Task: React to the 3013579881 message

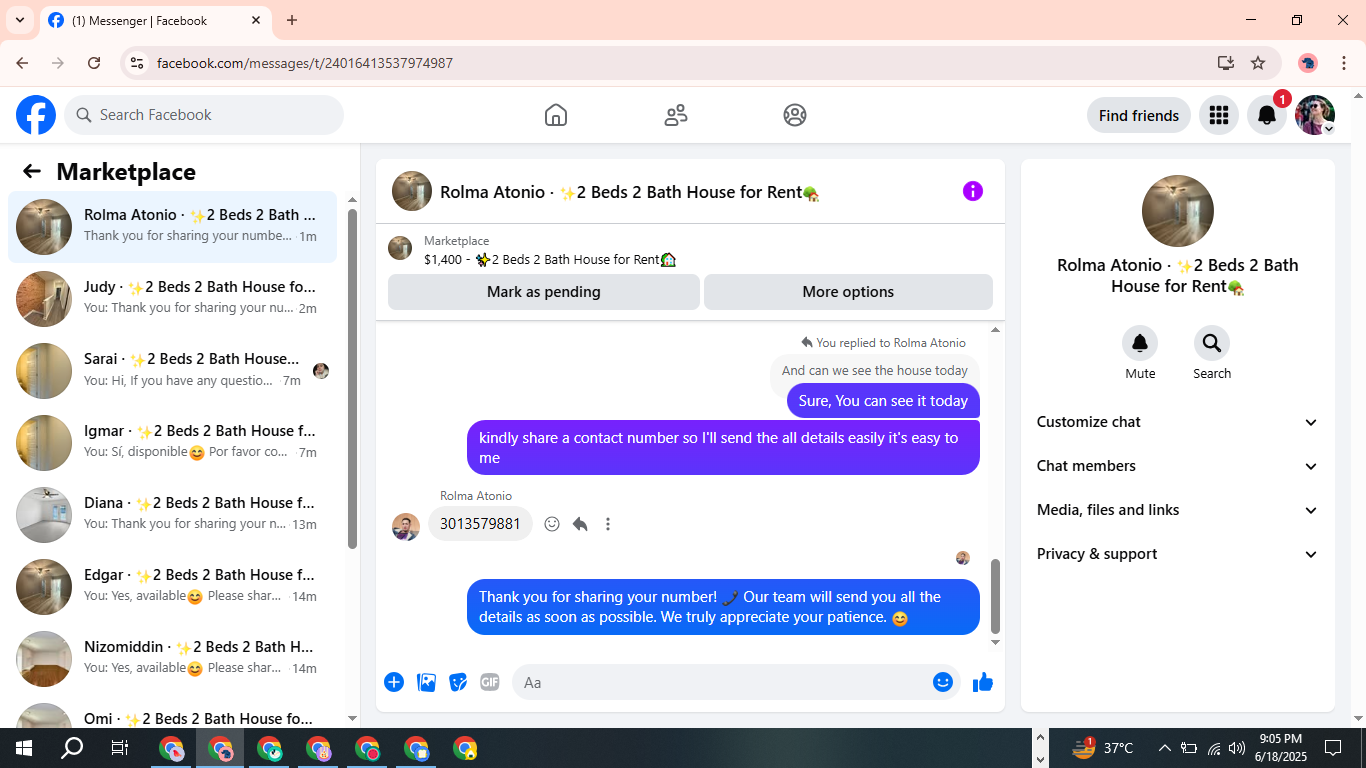Action: point(552,524)
